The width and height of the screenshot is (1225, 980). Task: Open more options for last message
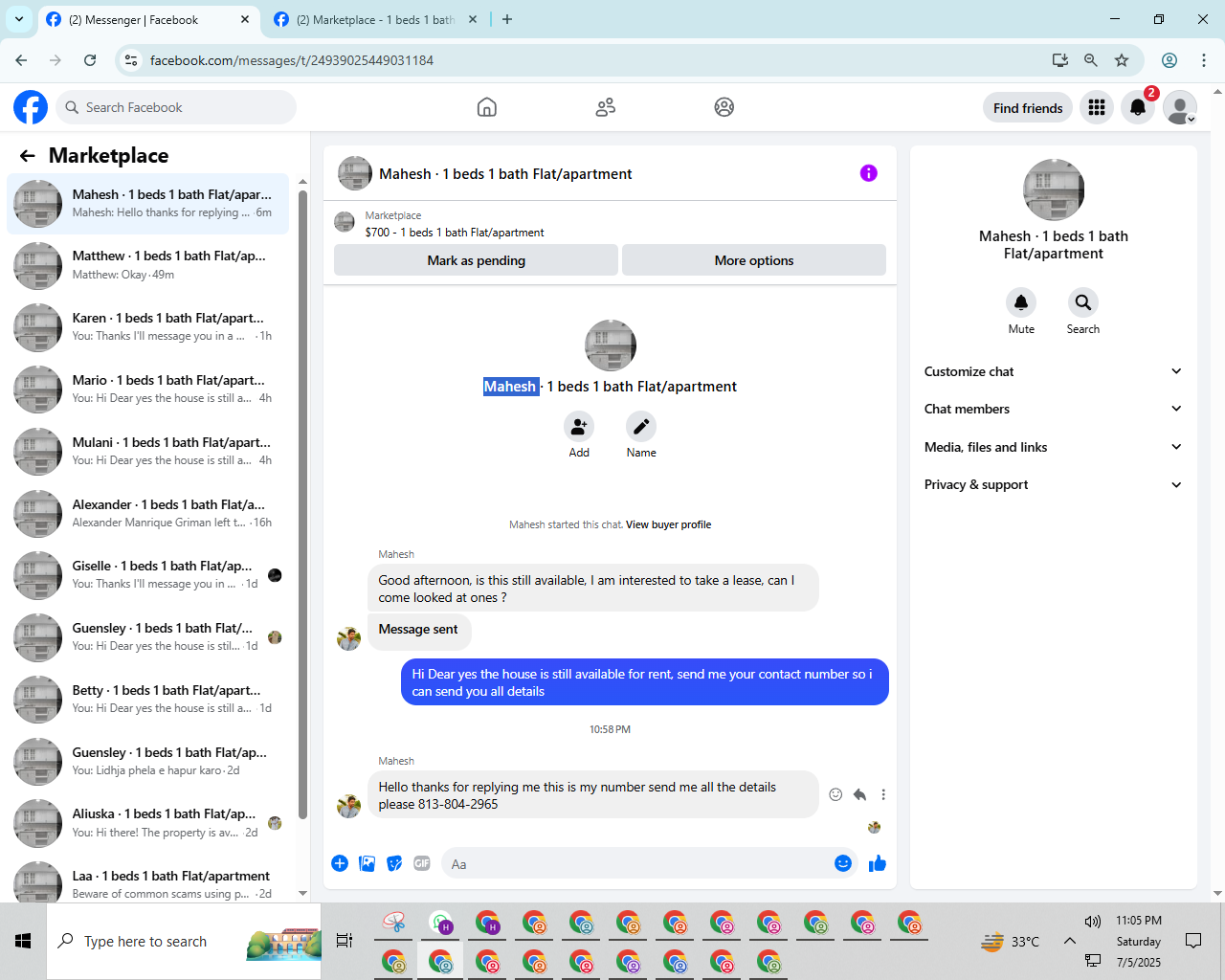coord(883,794)
